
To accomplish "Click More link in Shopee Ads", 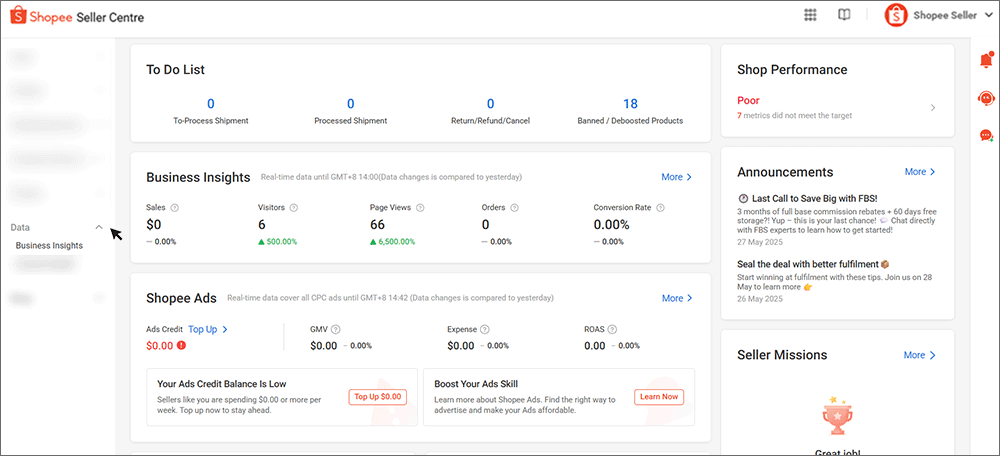I will [x=677, y=298].
